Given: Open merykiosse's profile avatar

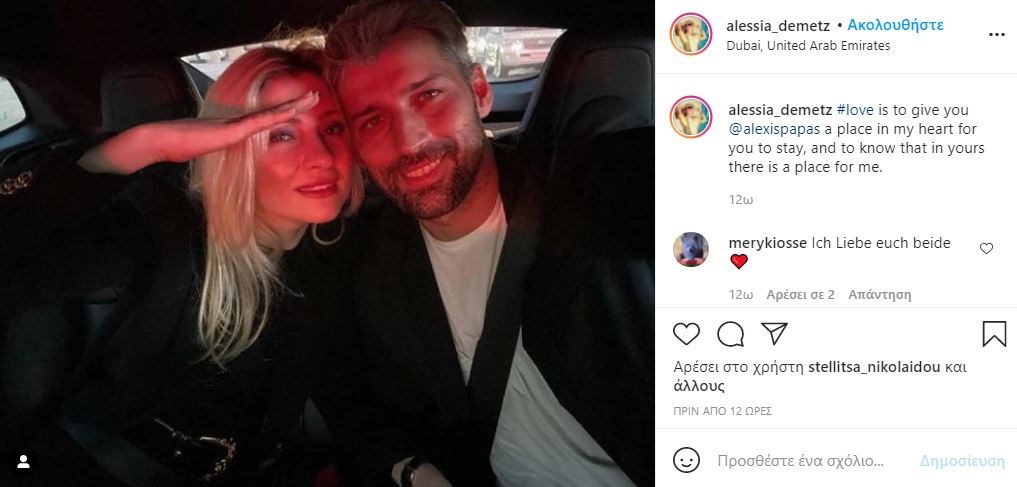Looking at the screenshot, I should pyautogui.click(x=690, y=249).
